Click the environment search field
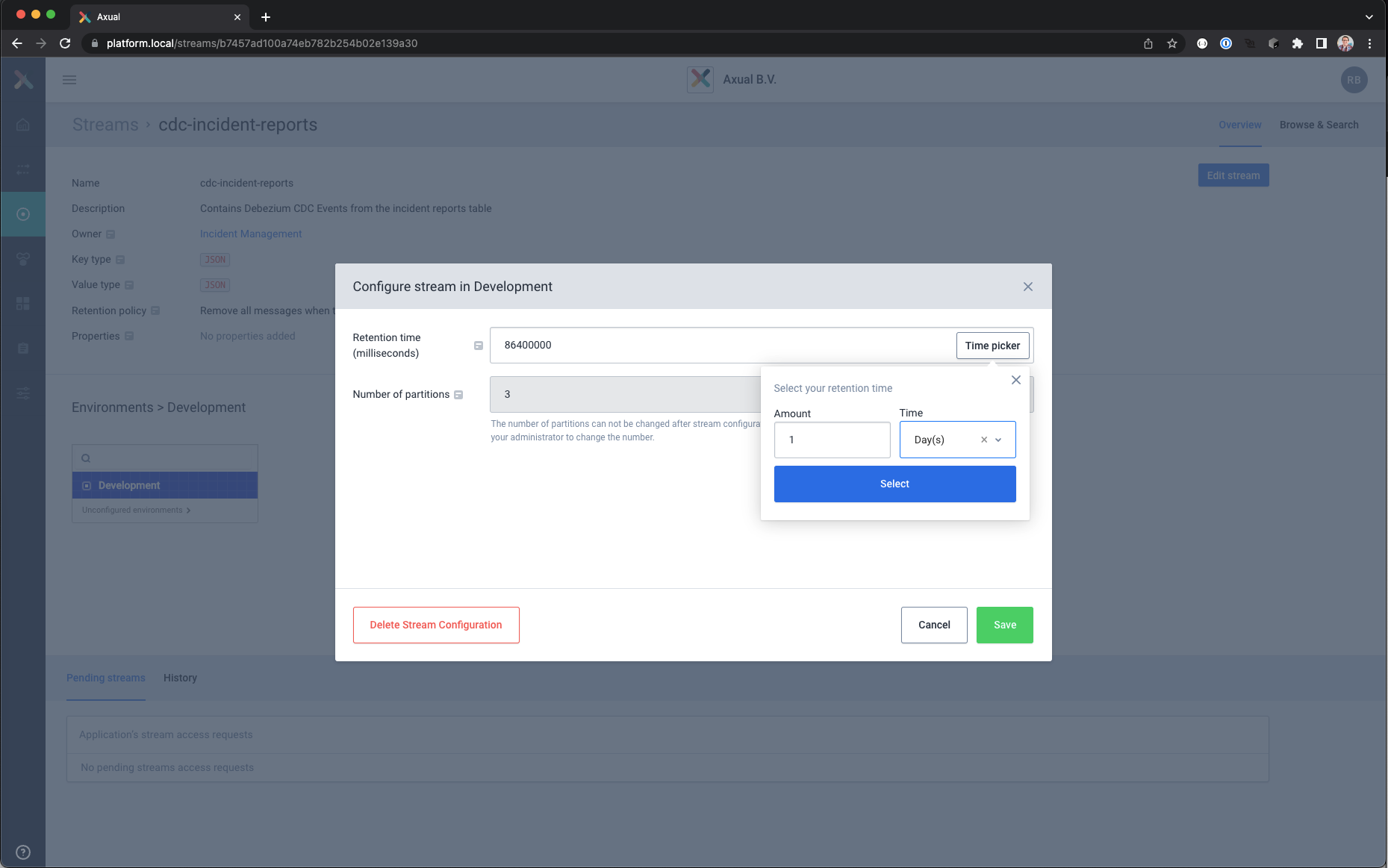Viewport: 1388px width, 868px height. pos(165,458)
